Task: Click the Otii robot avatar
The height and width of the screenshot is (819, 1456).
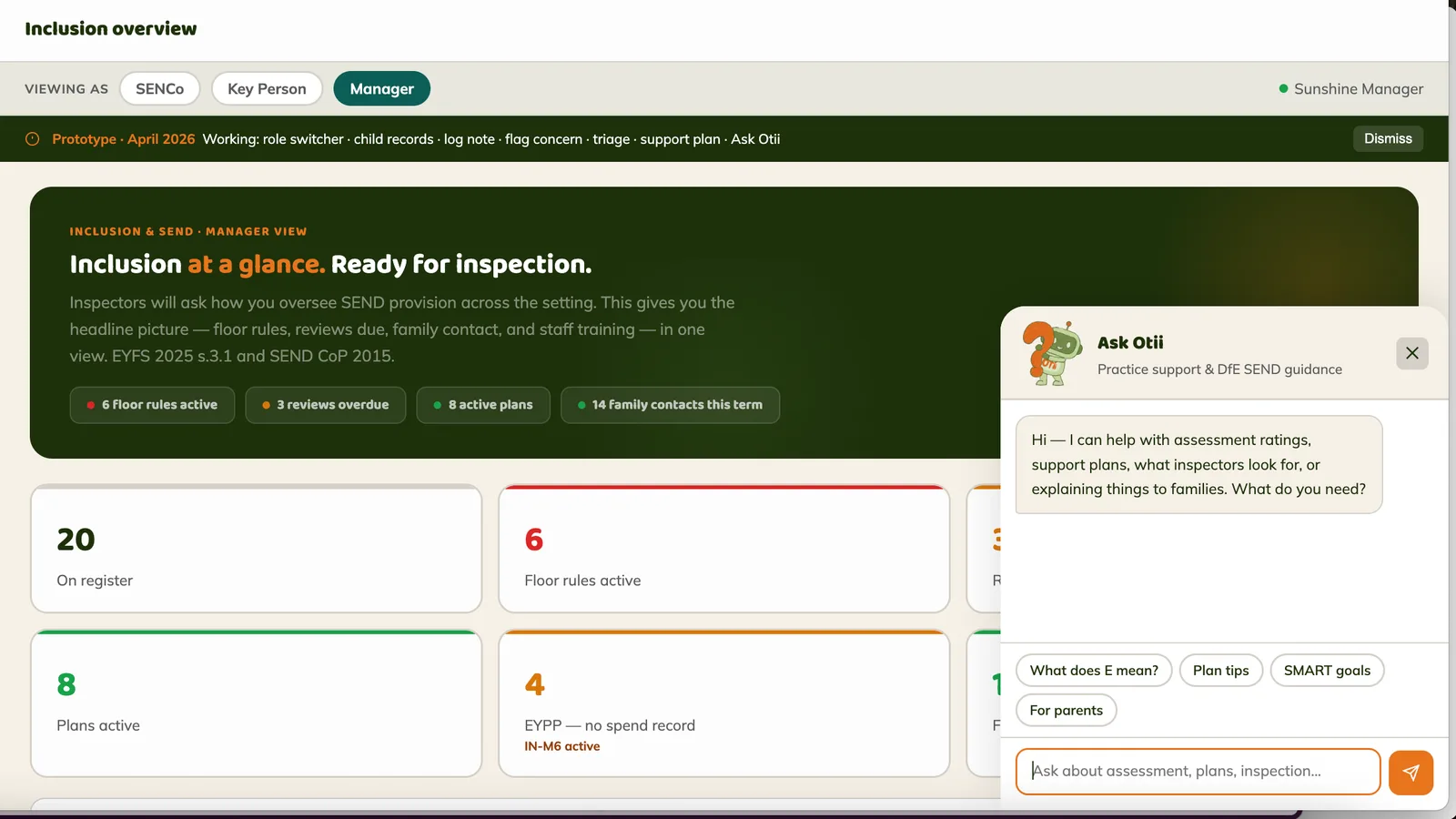Action: (1054, 353)
